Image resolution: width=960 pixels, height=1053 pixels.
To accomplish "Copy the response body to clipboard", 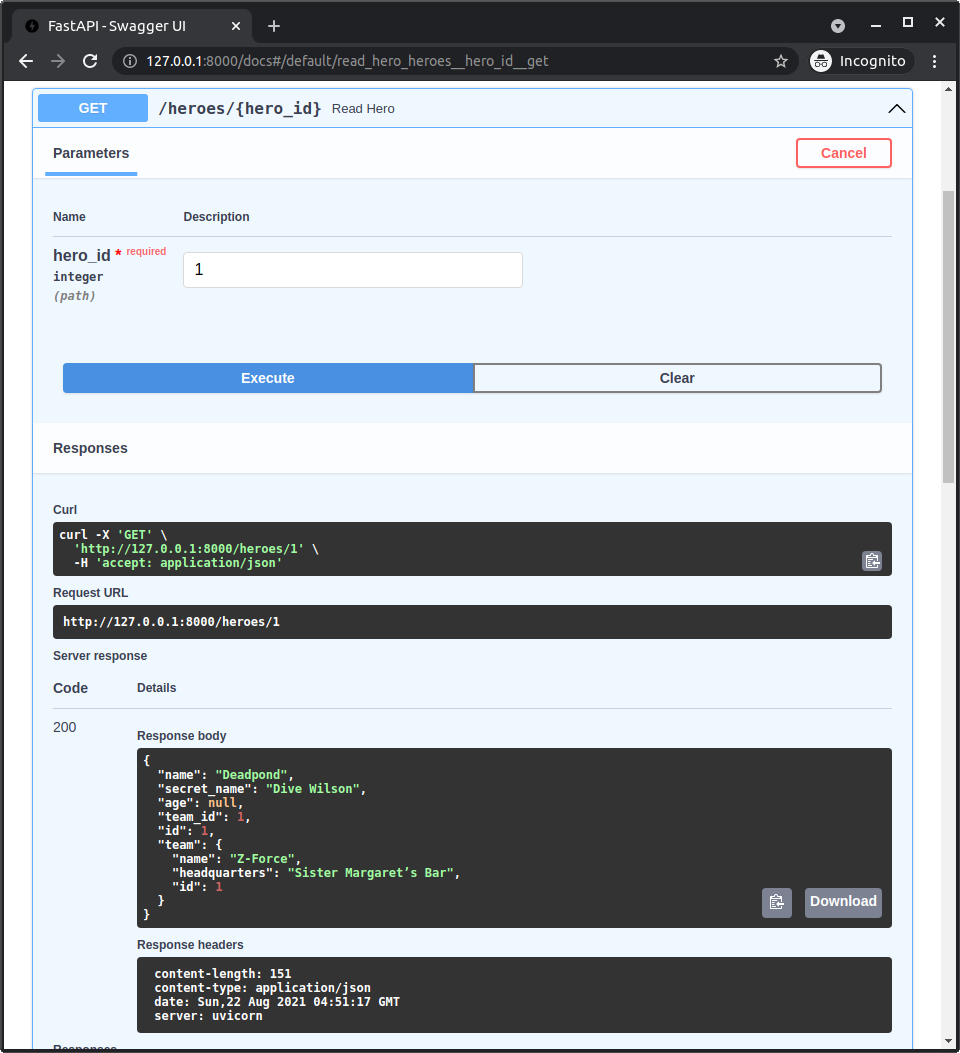I will [x=777, y=902].
